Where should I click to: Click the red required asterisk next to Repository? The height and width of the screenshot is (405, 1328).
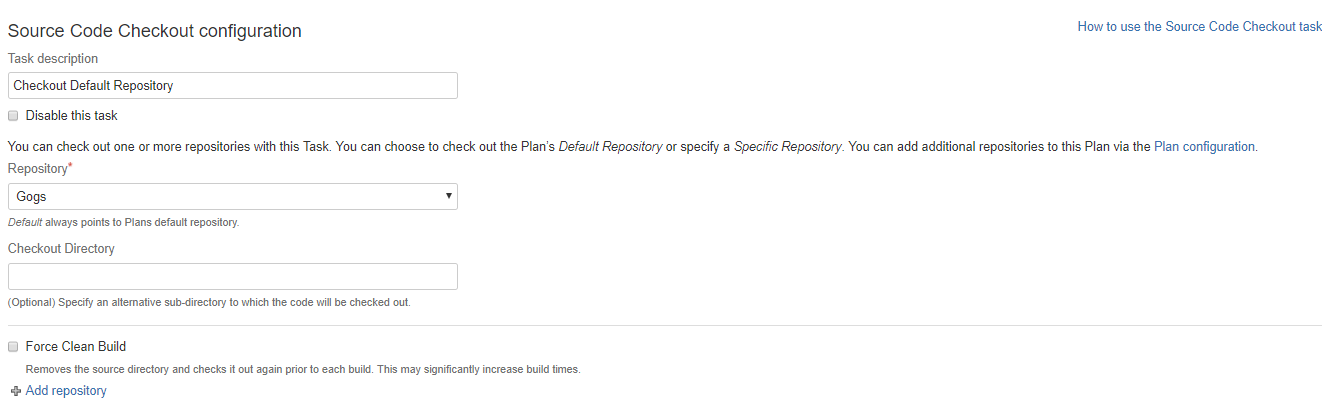pyautogui.click(x=70, y=167)
